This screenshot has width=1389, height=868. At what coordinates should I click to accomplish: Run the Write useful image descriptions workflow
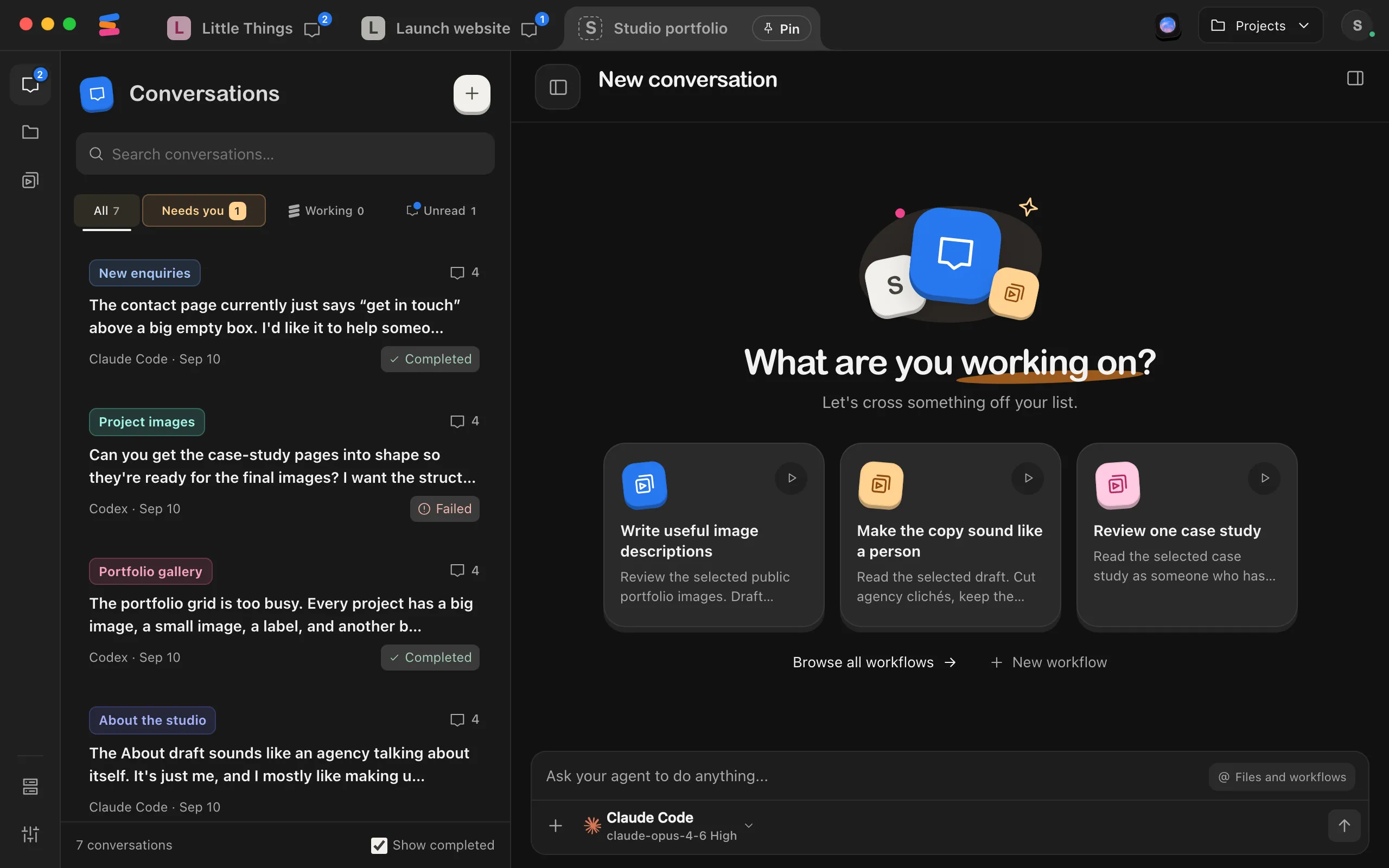(x=792, y=477)
